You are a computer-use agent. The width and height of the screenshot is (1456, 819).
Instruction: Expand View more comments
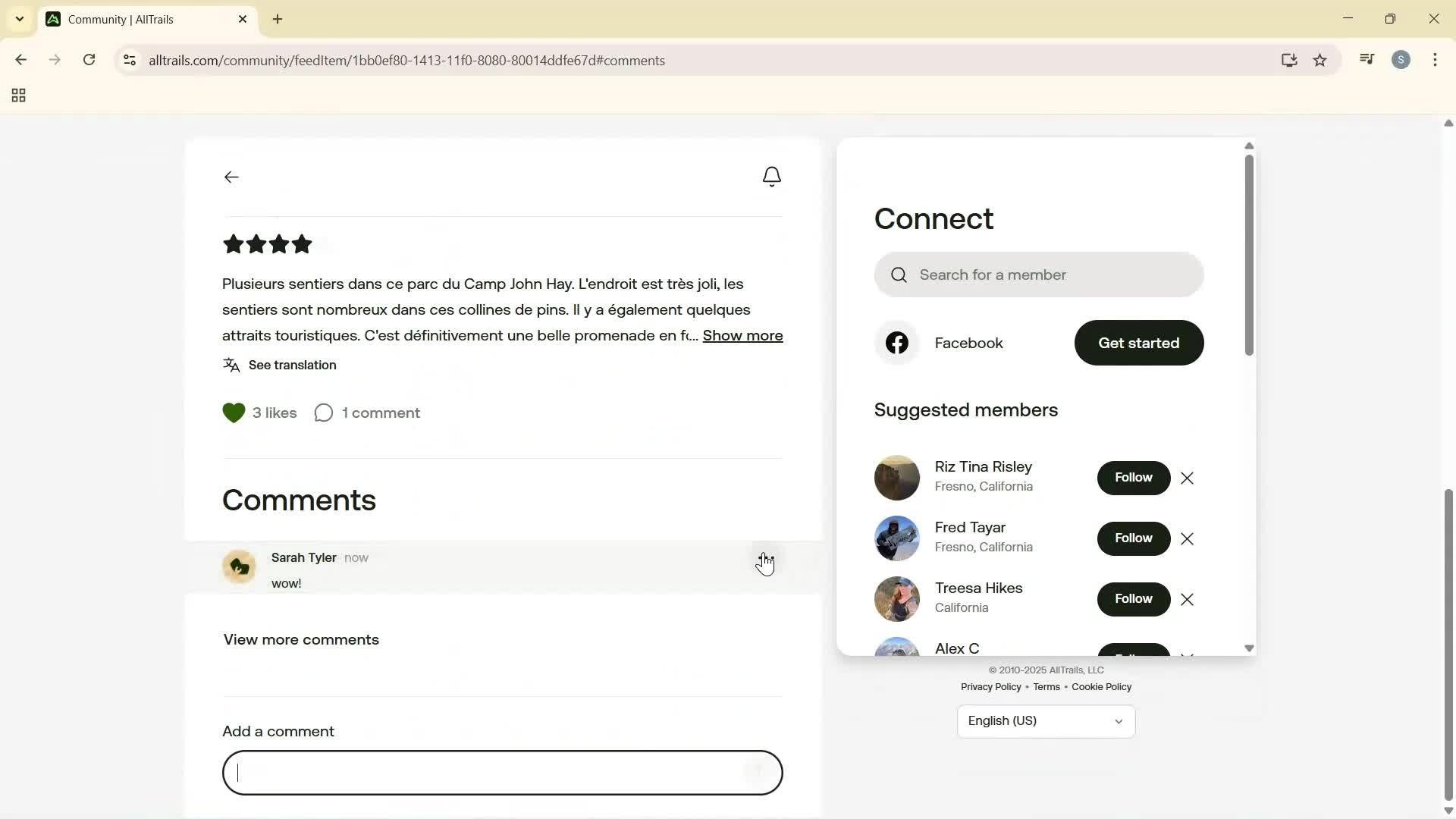coord(301,640)
